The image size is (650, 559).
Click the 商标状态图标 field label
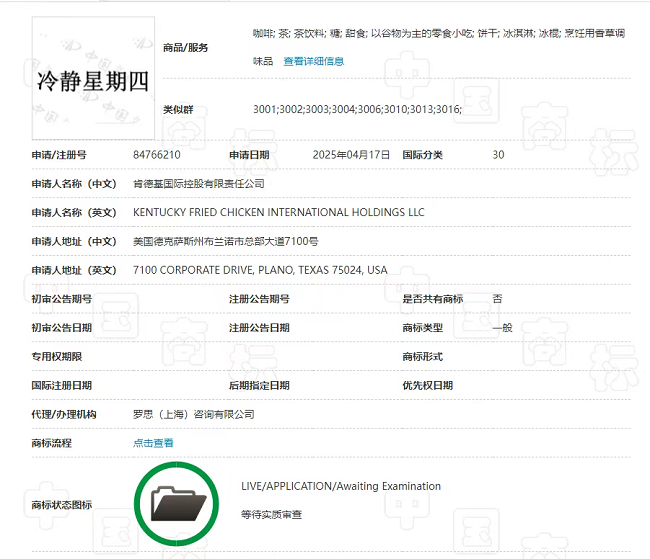coord(61,505)
